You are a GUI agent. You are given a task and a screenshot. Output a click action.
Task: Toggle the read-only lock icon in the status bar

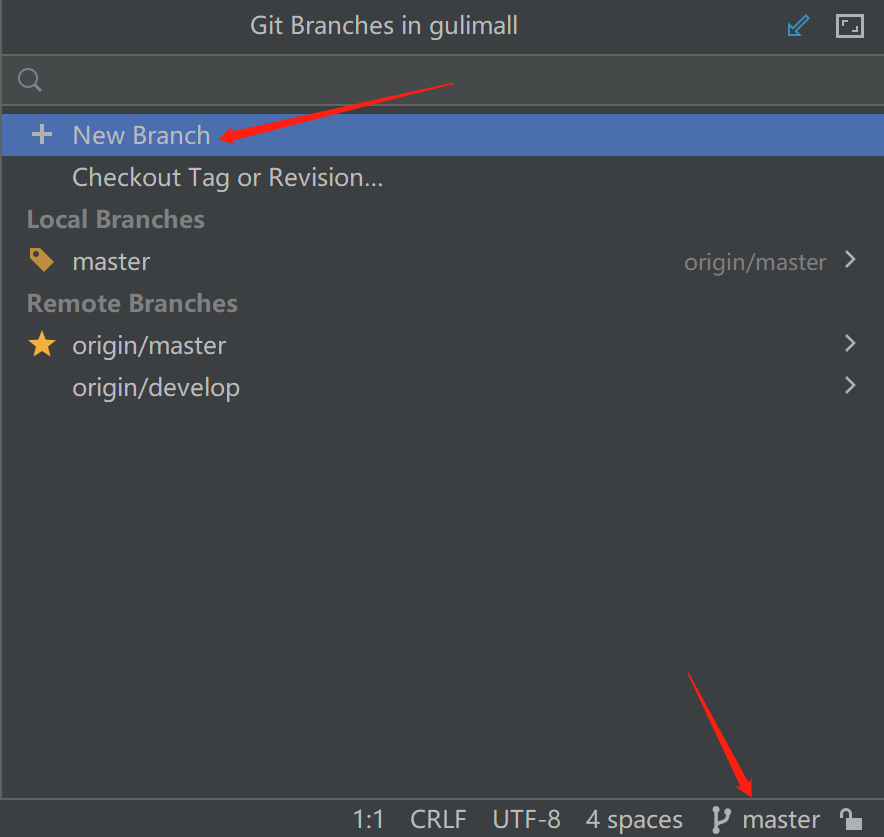point(851,819)
